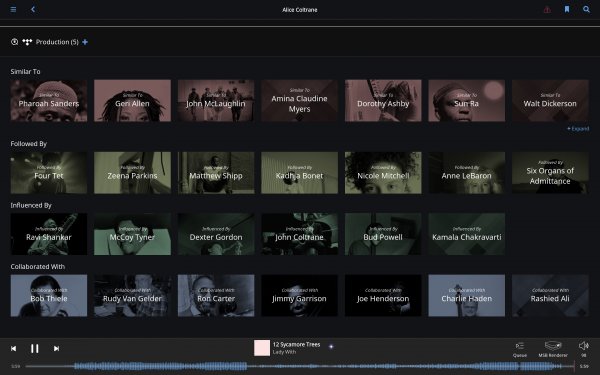The height and width of the screenshot is (375, 600).
Task: Open search with the magnifier icon
Action: (x=586, y=9)
